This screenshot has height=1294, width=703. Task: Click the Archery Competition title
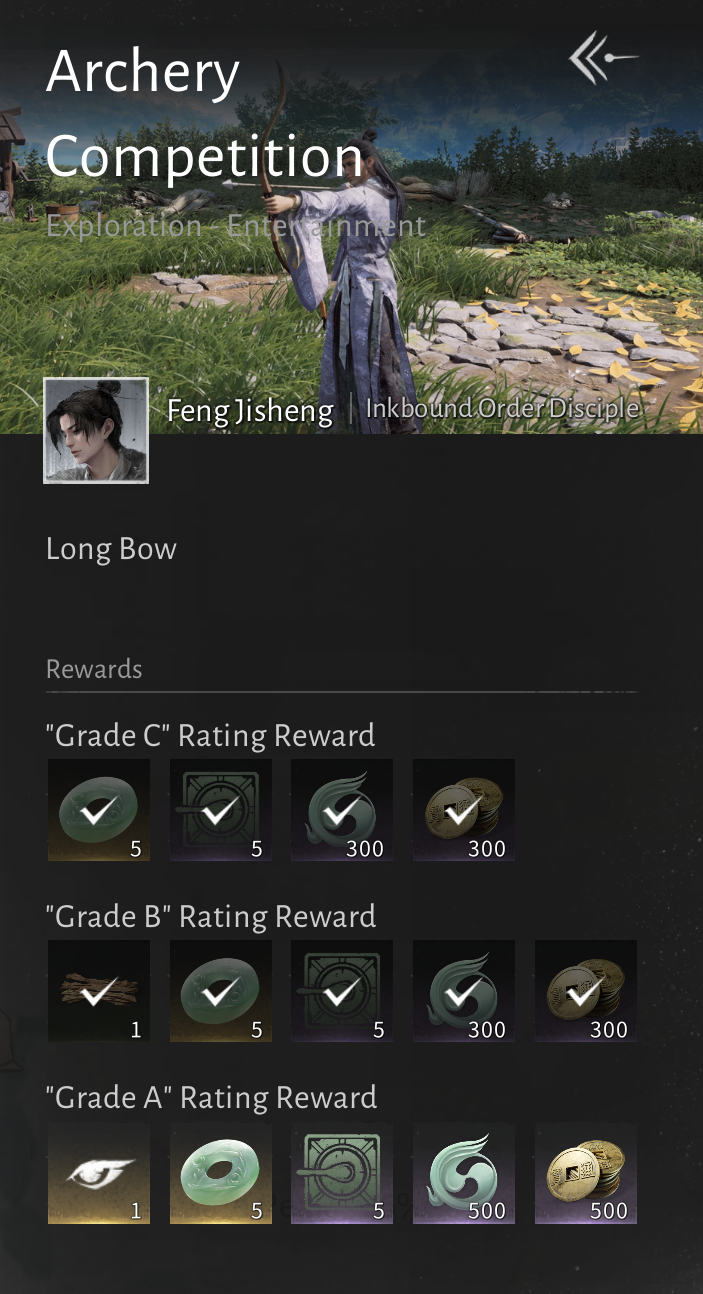[x=205, y=115]
